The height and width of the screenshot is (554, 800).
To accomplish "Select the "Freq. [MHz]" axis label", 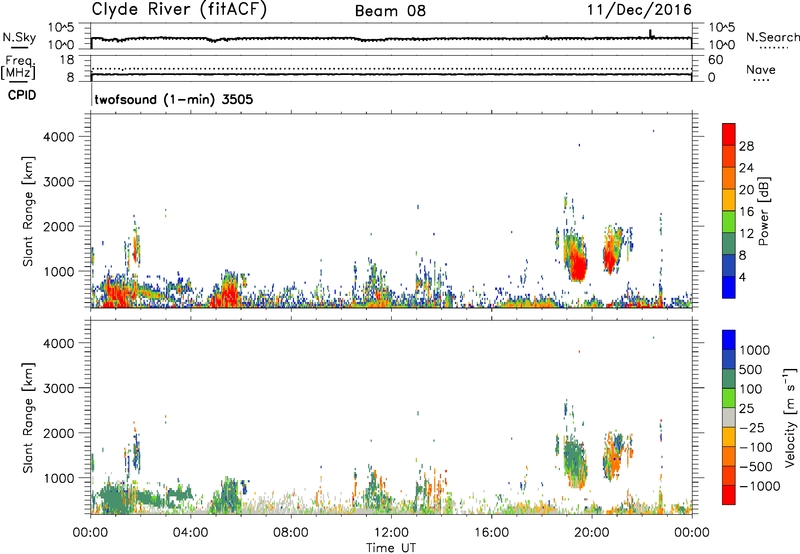I will tap(18, 68).
